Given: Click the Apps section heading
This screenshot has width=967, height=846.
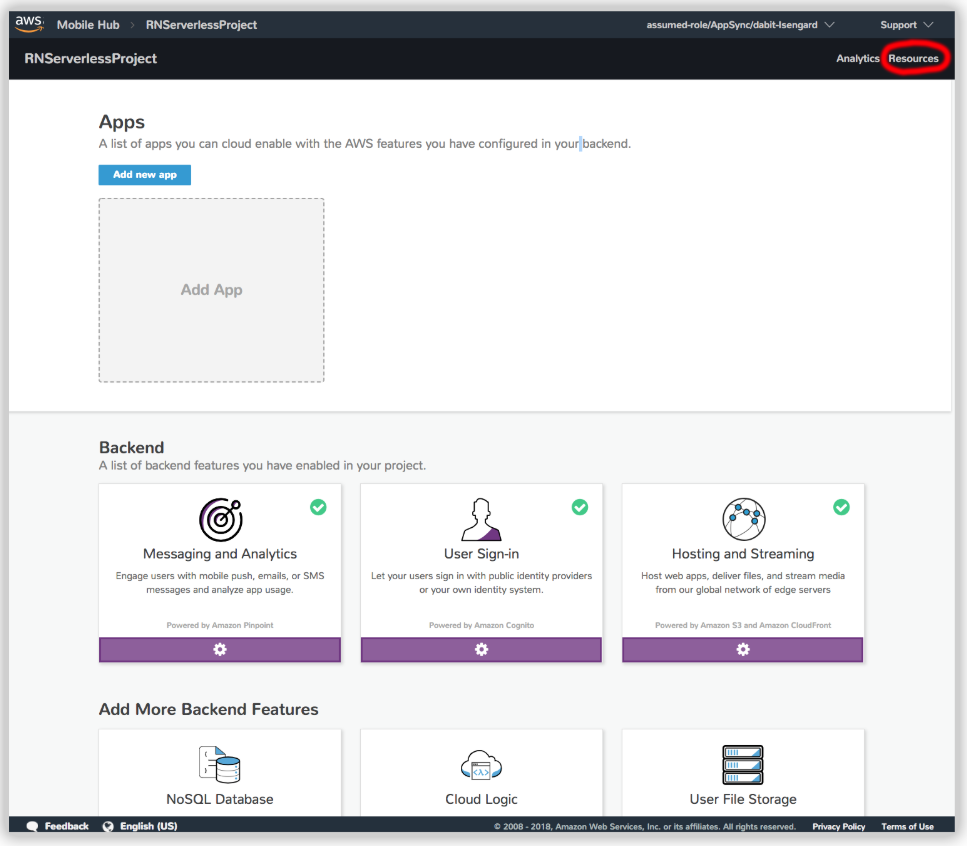Looking at the screenshot, I should 121,122.
